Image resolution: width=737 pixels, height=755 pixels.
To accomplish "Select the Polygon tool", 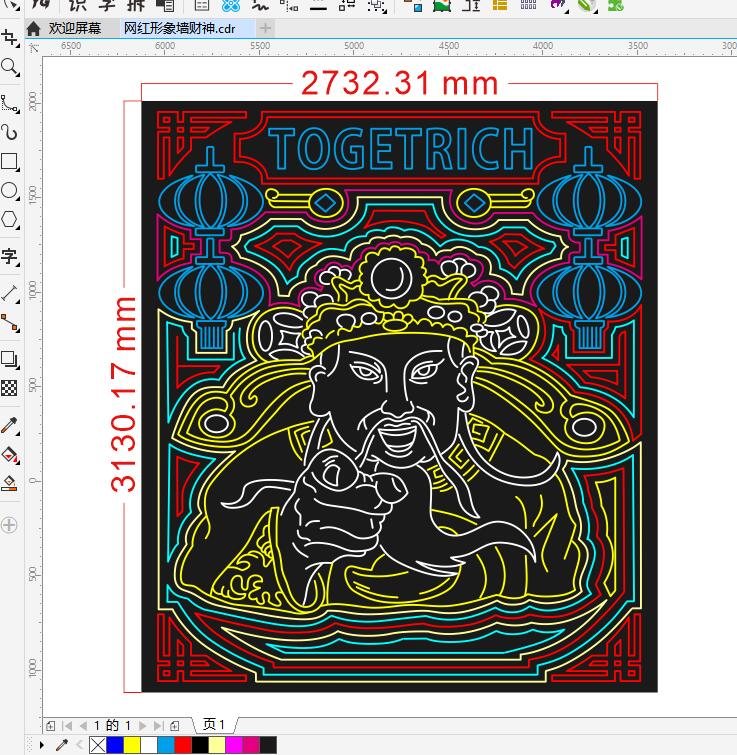I will point(9,220).
